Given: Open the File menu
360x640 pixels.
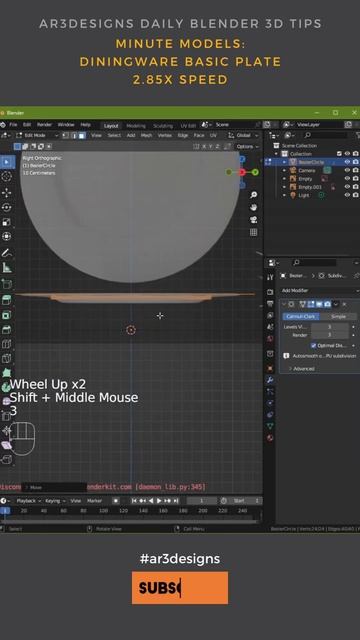Looking at the screenshot, I should [x=13, y=125].
